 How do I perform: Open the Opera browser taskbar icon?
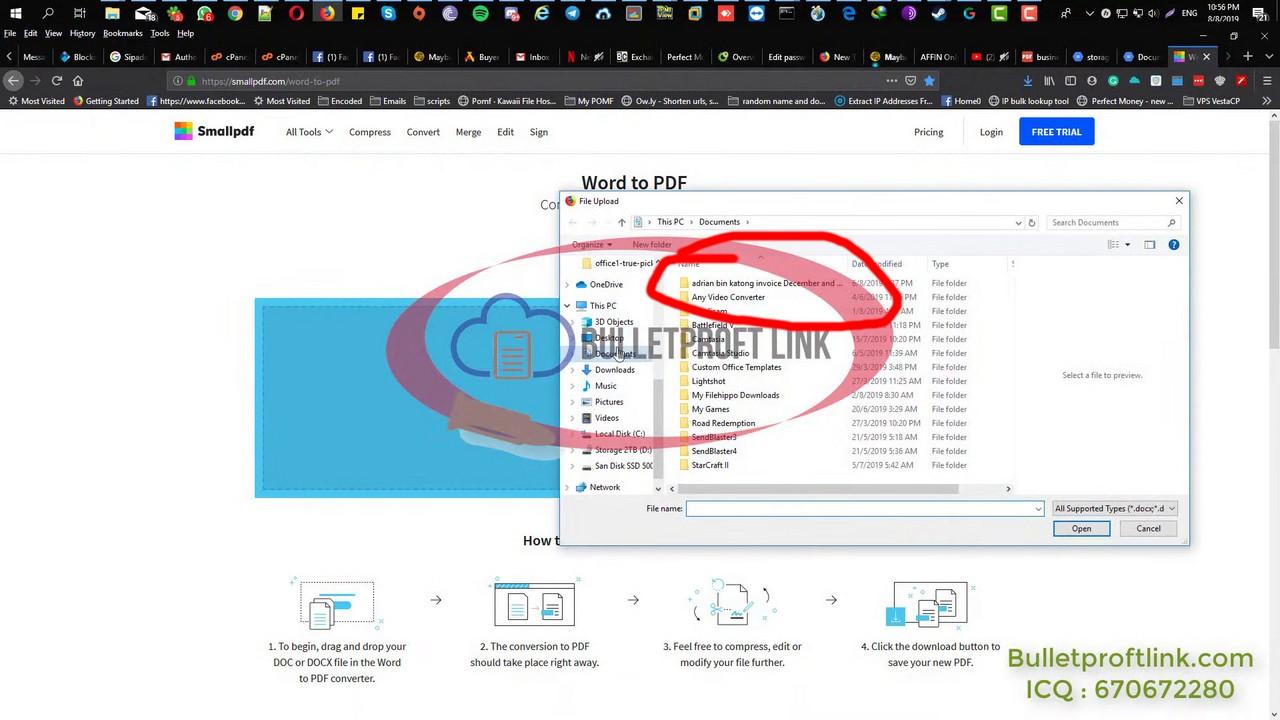pyautogui.click(x=296, y=14)
